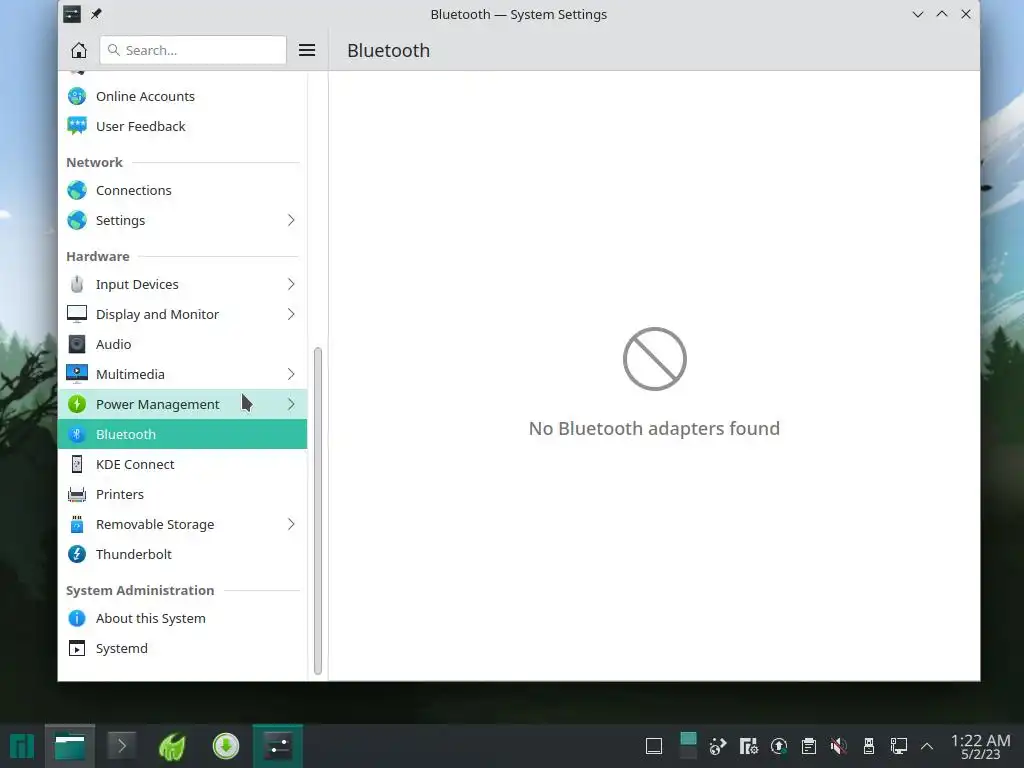Open Display and Monitor category

point(182,314)
